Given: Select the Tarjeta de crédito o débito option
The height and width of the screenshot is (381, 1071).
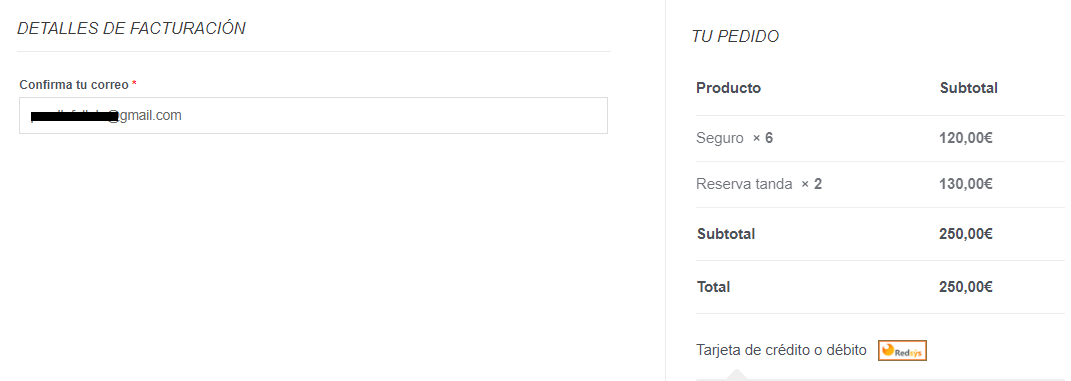Looking at the screenshot, I should tap(781, 350).
